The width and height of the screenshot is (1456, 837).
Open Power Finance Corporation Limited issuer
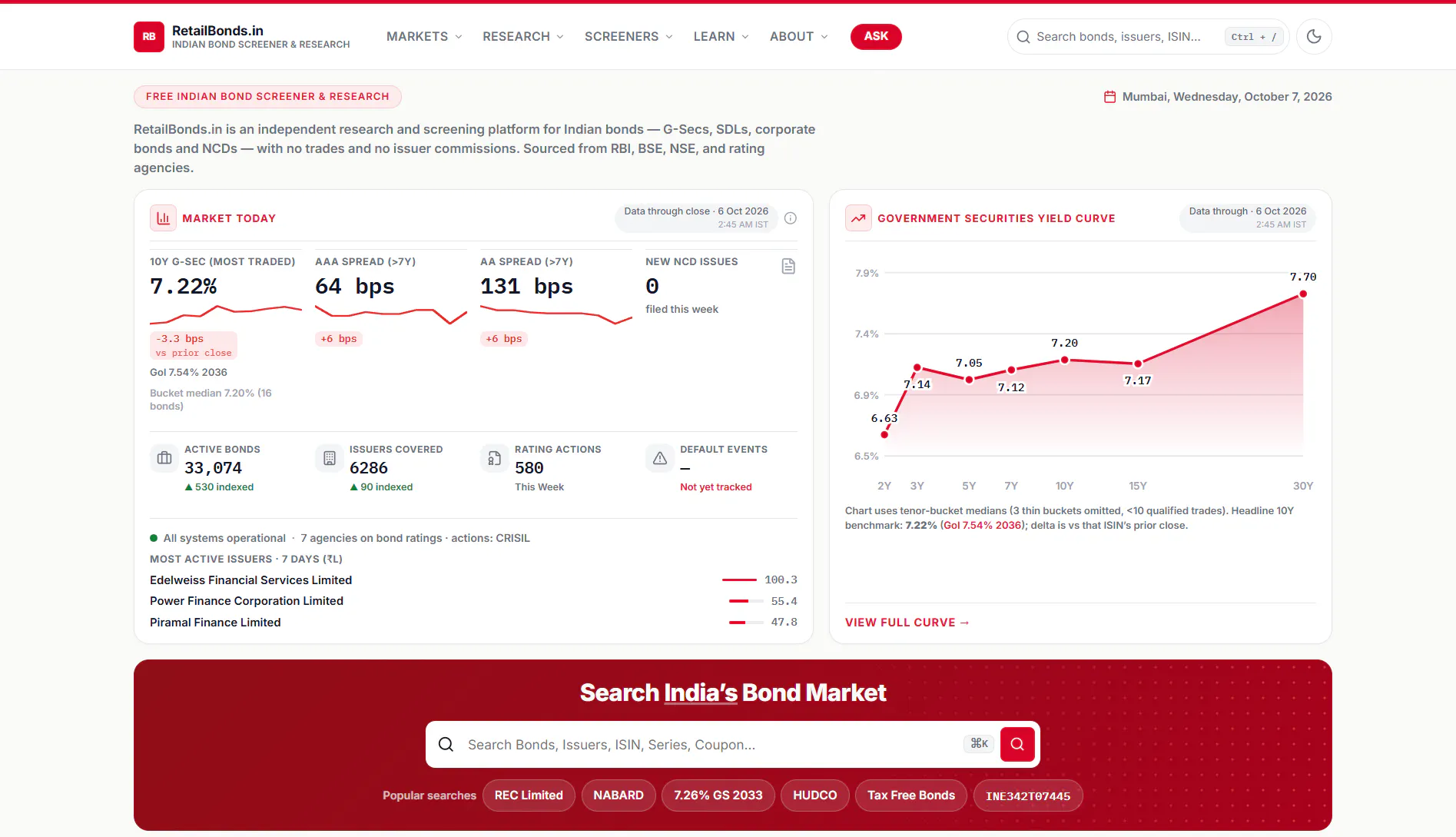coord(247,601)
